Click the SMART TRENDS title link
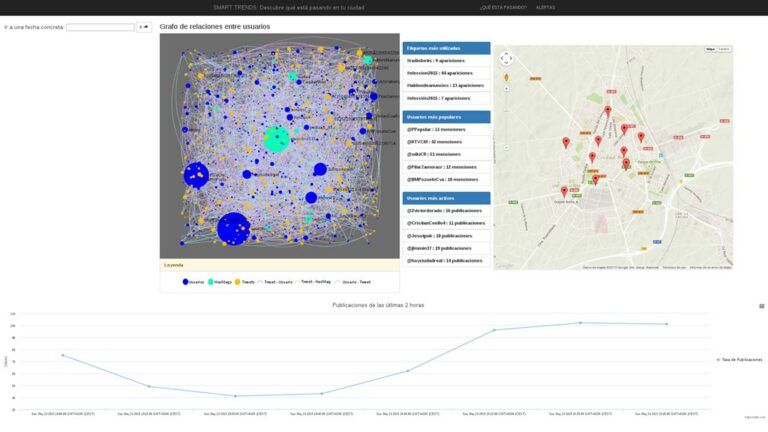The width and height of the screenshot is (768, 432). click(x=288, y=7)
